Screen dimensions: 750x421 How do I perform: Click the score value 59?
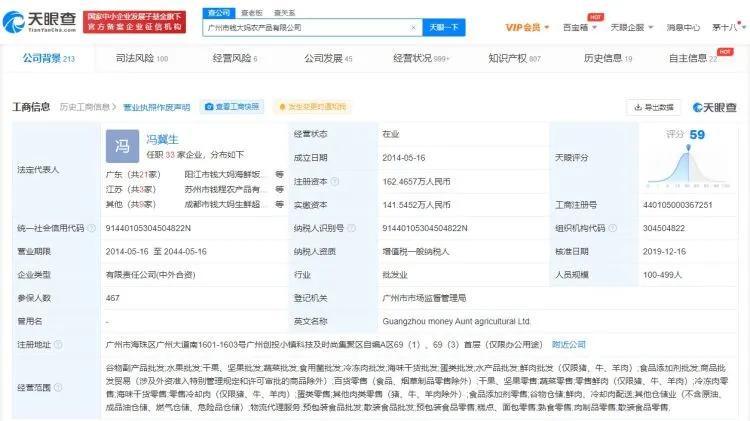pos(697,135)
